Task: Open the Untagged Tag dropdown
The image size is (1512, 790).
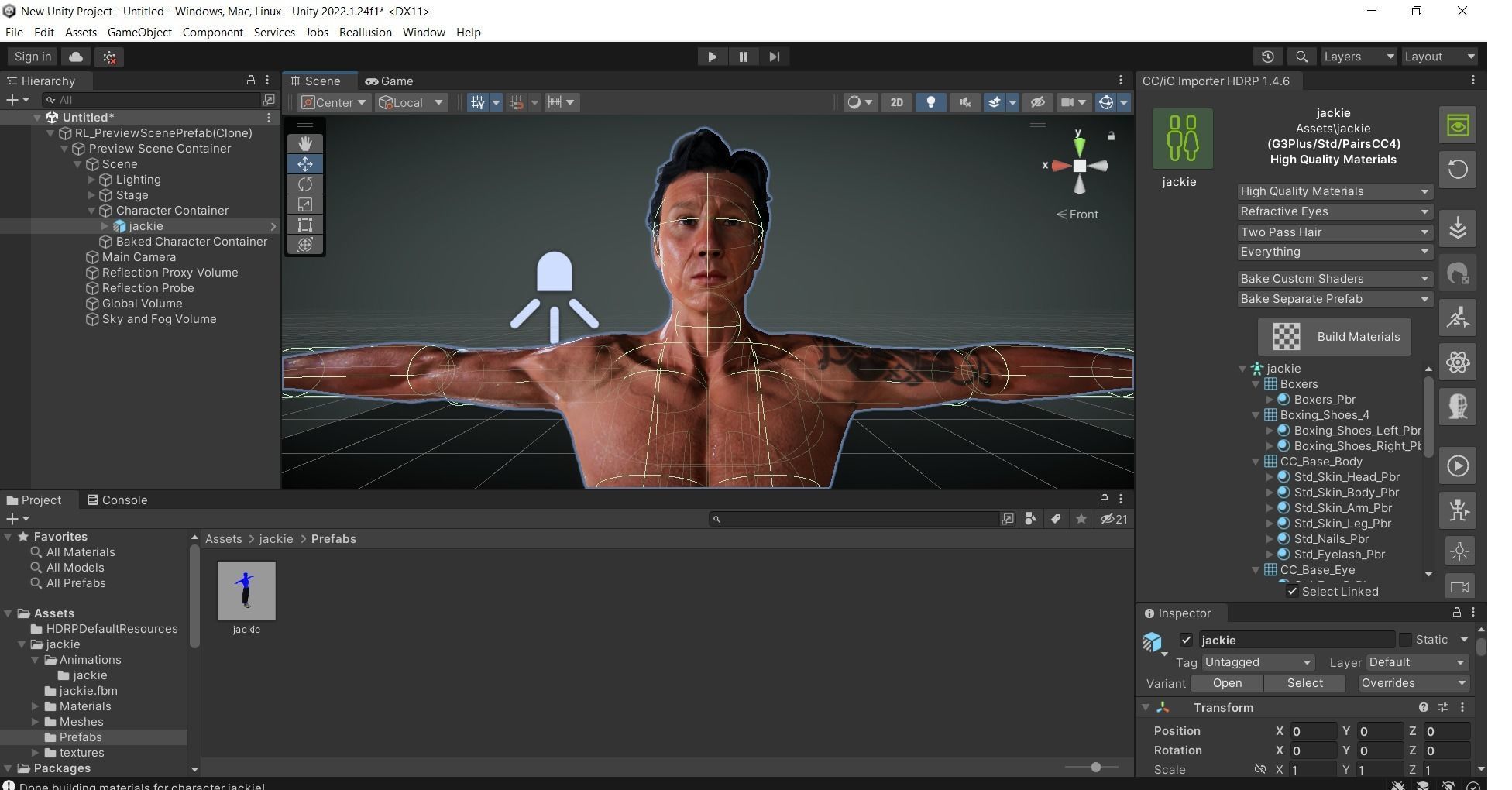Action: click(1257, 662)
